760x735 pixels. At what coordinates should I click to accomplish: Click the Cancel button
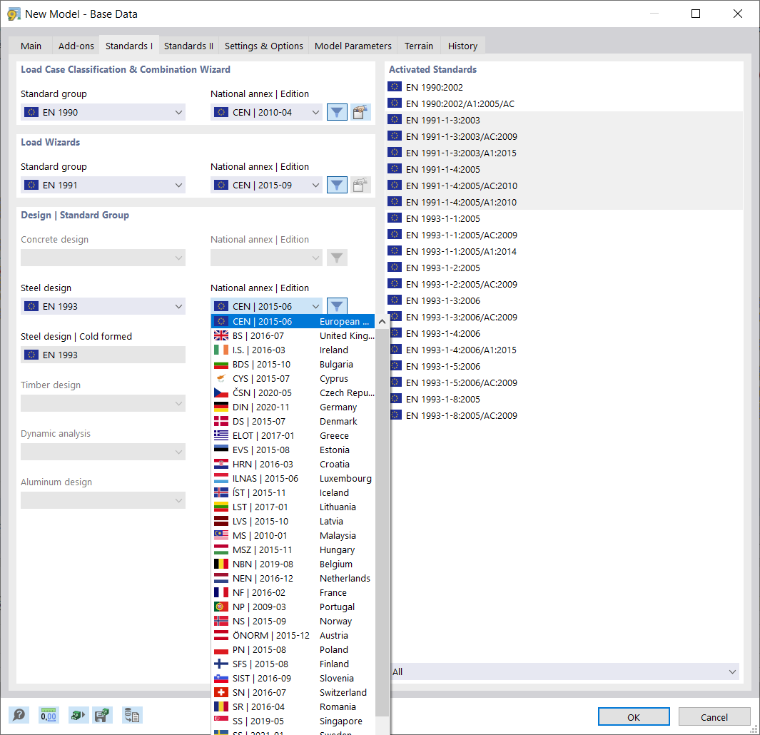[714, 717]
